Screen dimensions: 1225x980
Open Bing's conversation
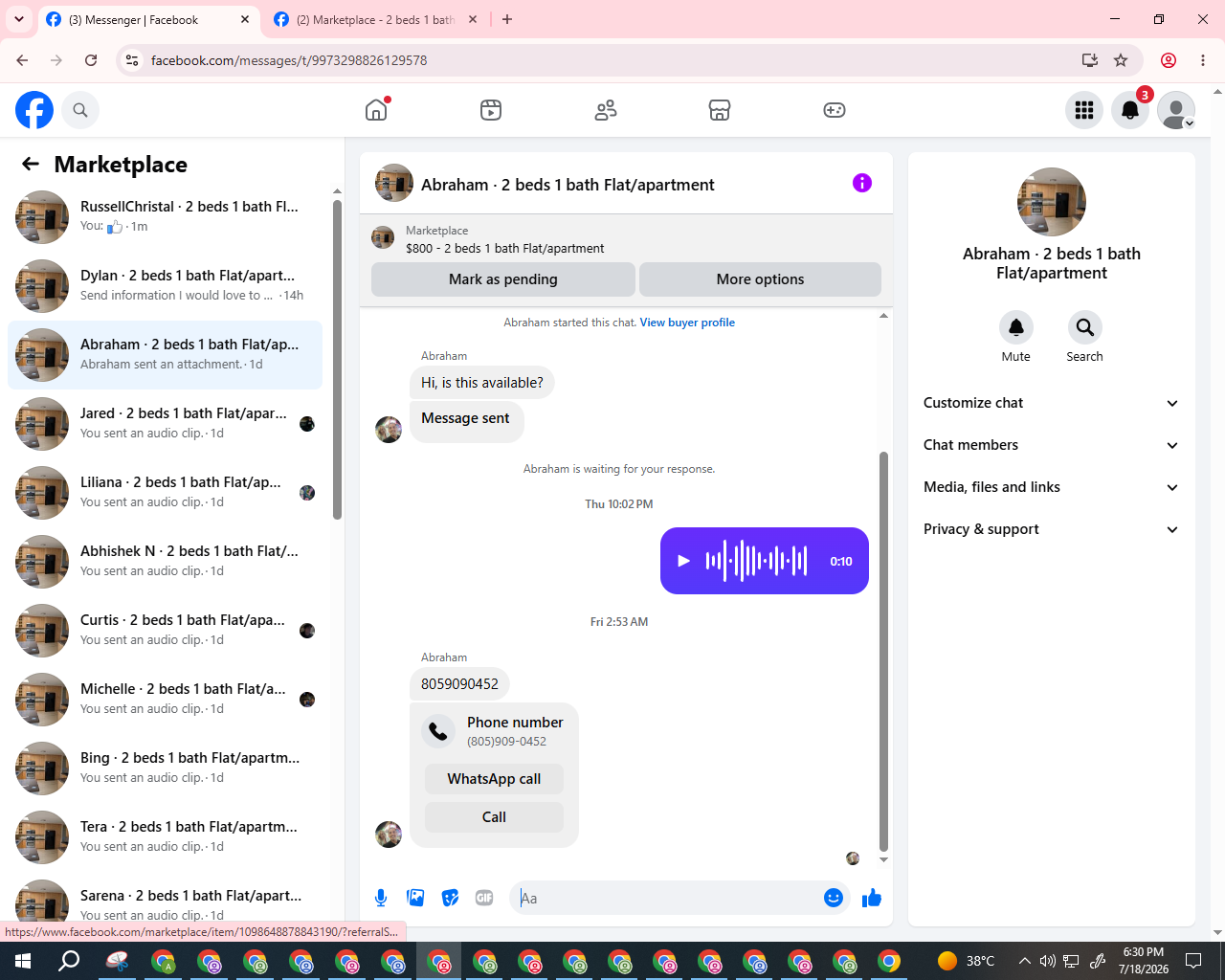coord(165,768)
